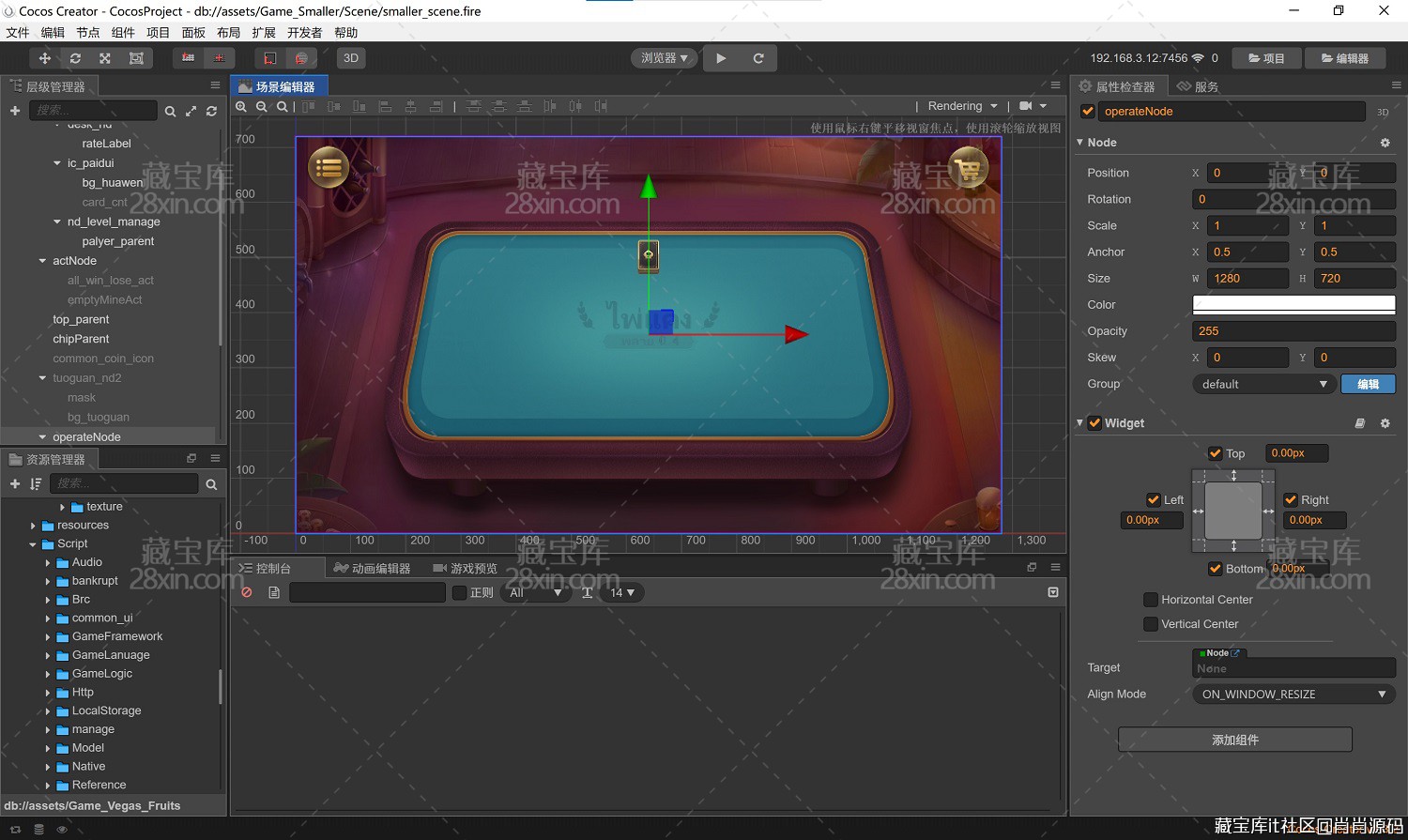
Task: Click the 编辑 group edit button
Action: [1369, 384]
